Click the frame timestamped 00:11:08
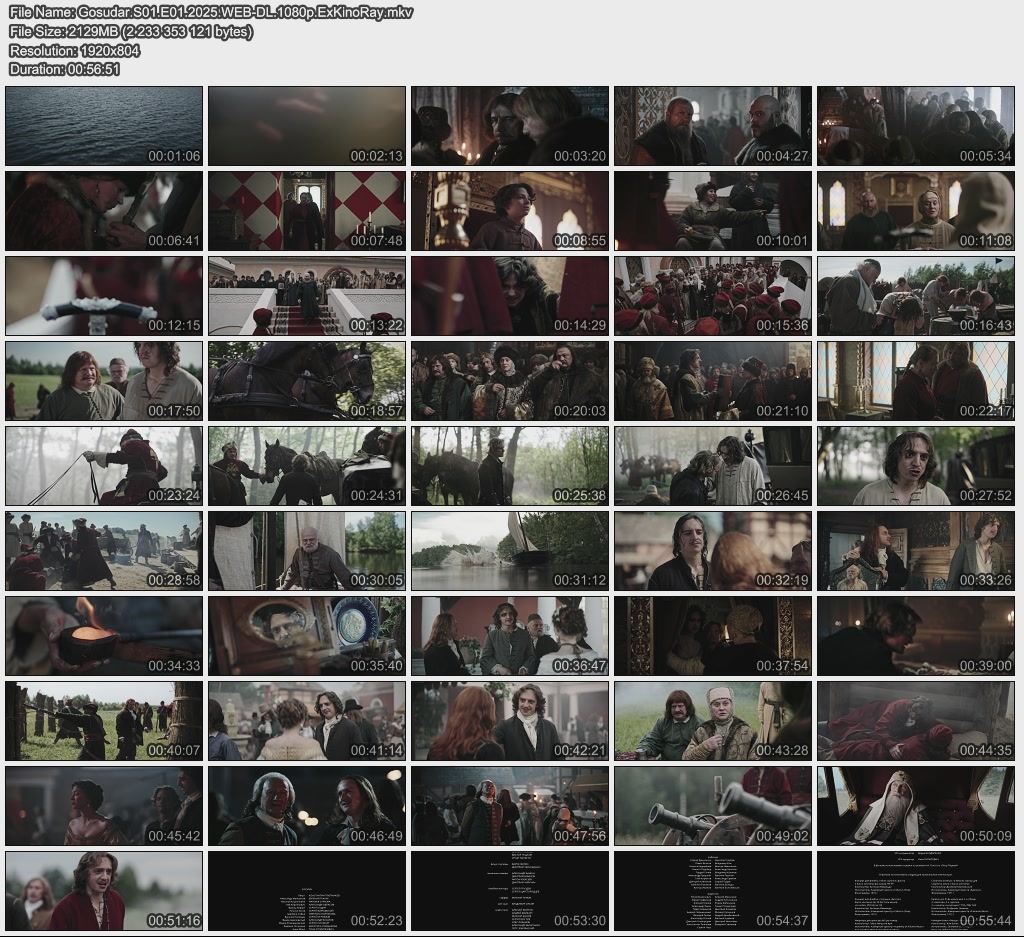 click(x=916, y=211)
